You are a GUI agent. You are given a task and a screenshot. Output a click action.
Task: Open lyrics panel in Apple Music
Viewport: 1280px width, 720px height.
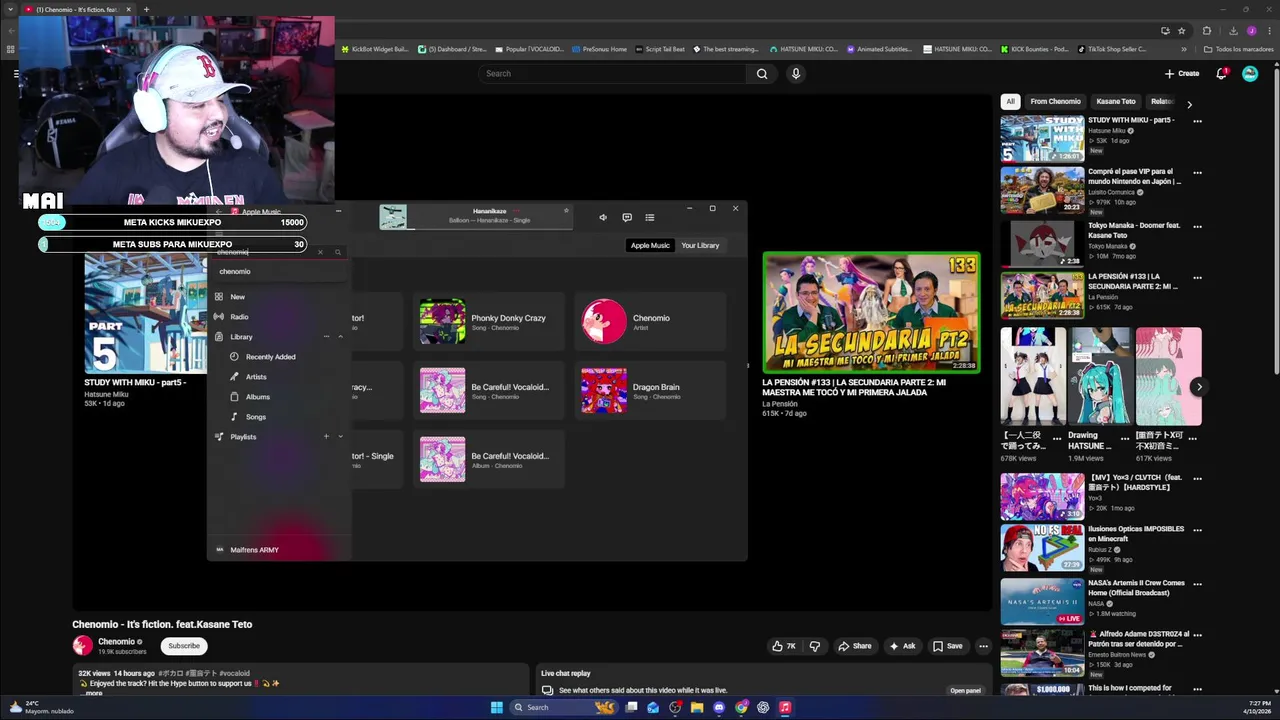[x=627, y=217]
